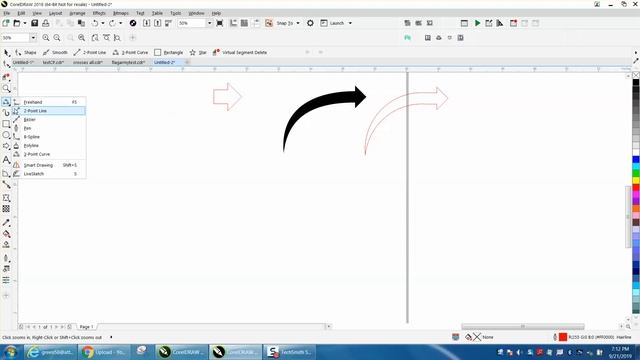Select the Interactive Fill bucket tool
The height and width of the screenshot is (360, 640).
pos(6,234)
